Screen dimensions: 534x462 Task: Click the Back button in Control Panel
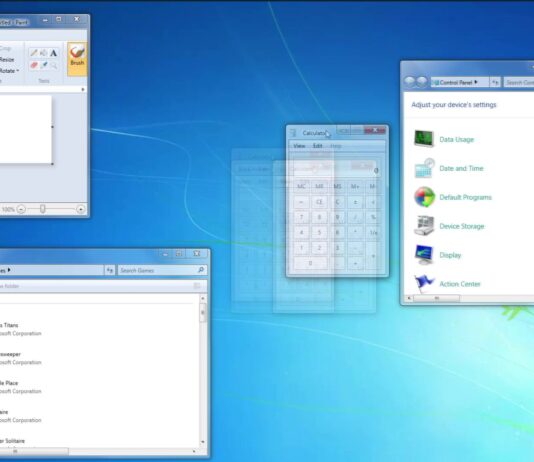[410, 81]
